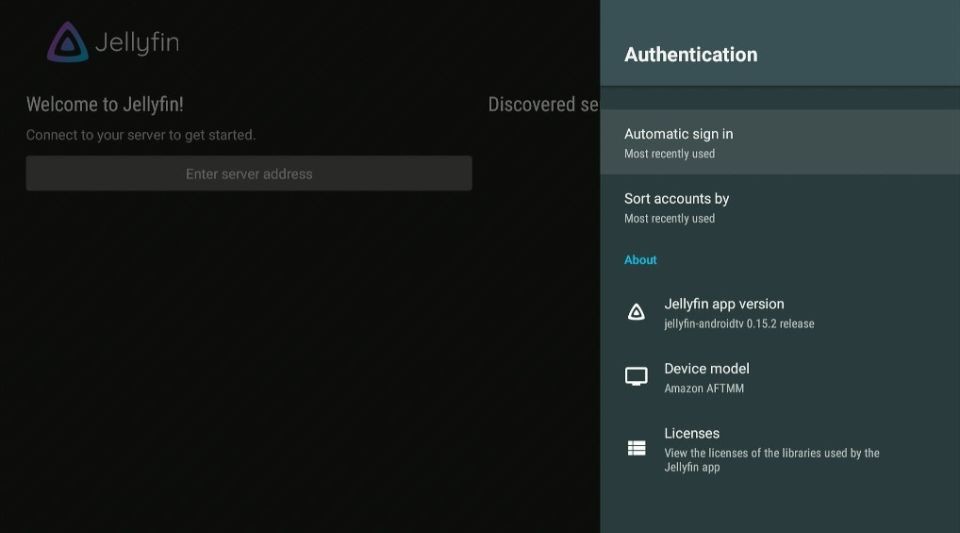The width and height of the screenshot is (960, 533).
Task: Click the list icon beside Licenses
Action: tap(636, 449)
